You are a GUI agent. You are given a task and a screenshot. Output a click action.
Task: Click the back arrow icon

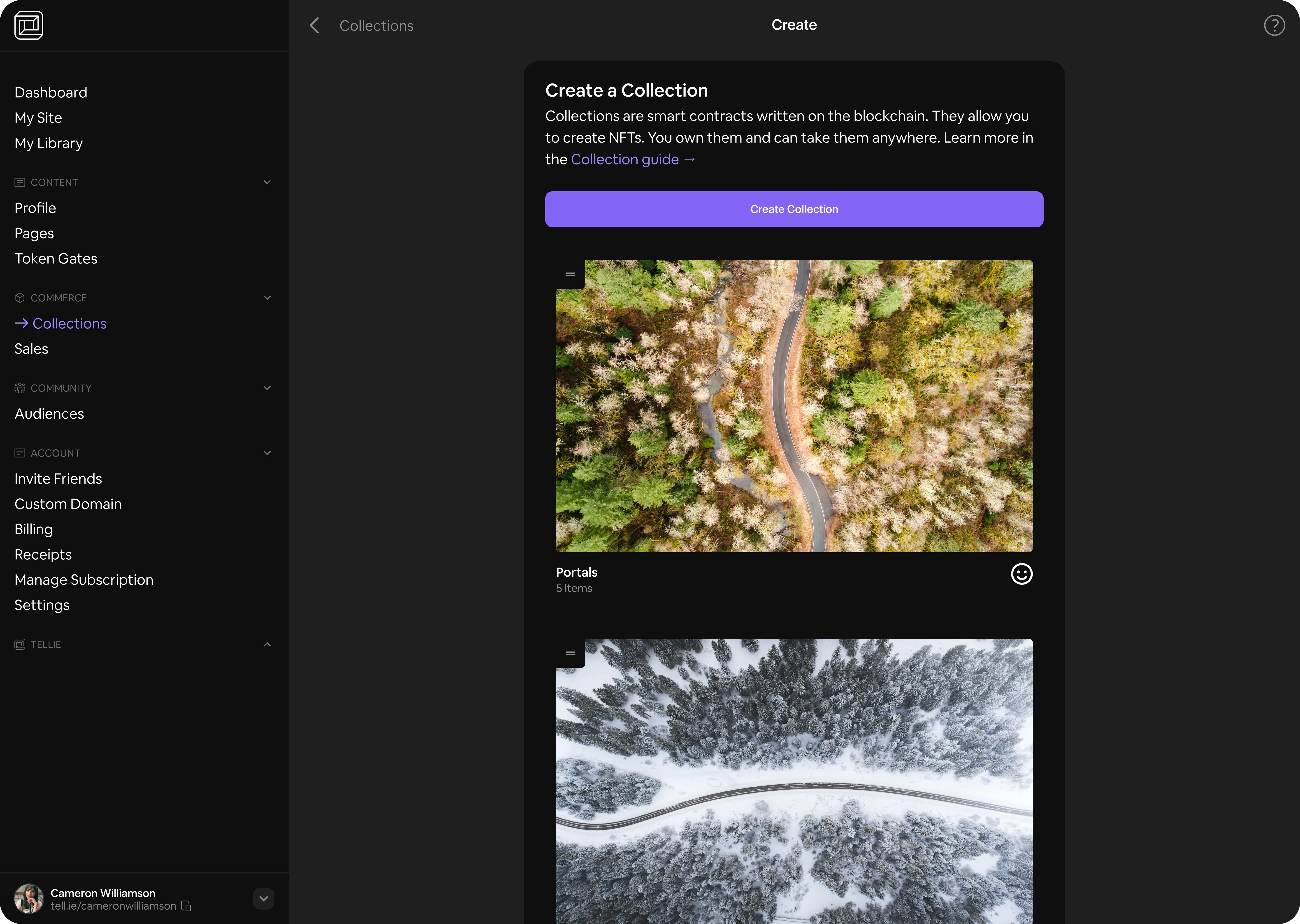(x=314, y=25)
